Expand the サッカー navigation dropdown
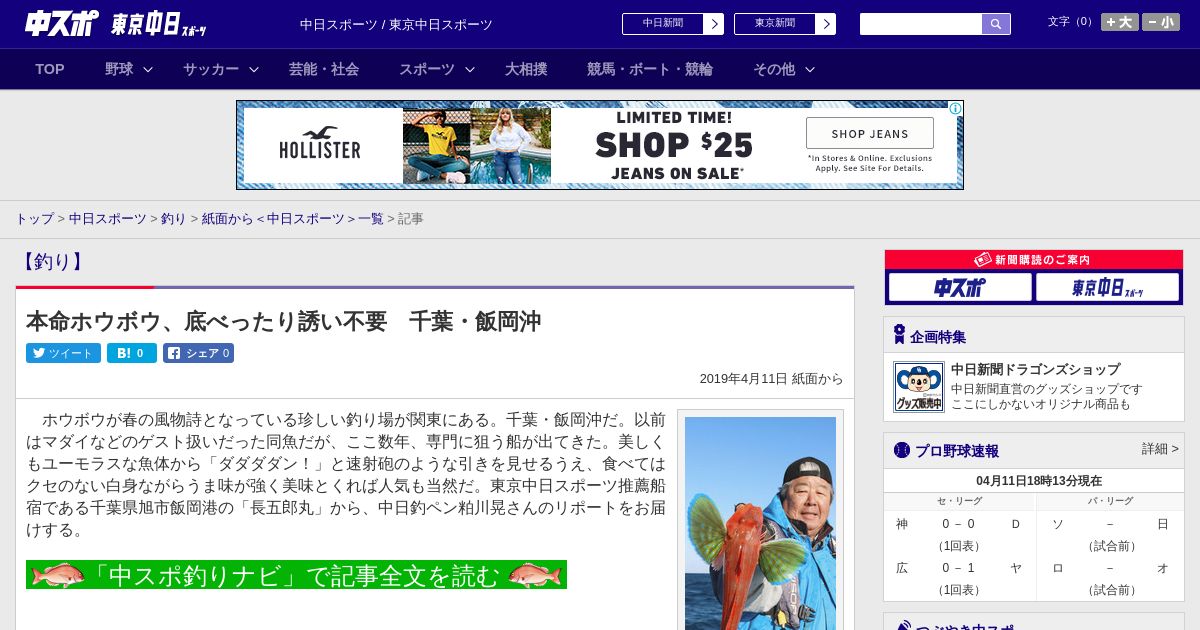The image size is (1200, 630). coord(221,69)
